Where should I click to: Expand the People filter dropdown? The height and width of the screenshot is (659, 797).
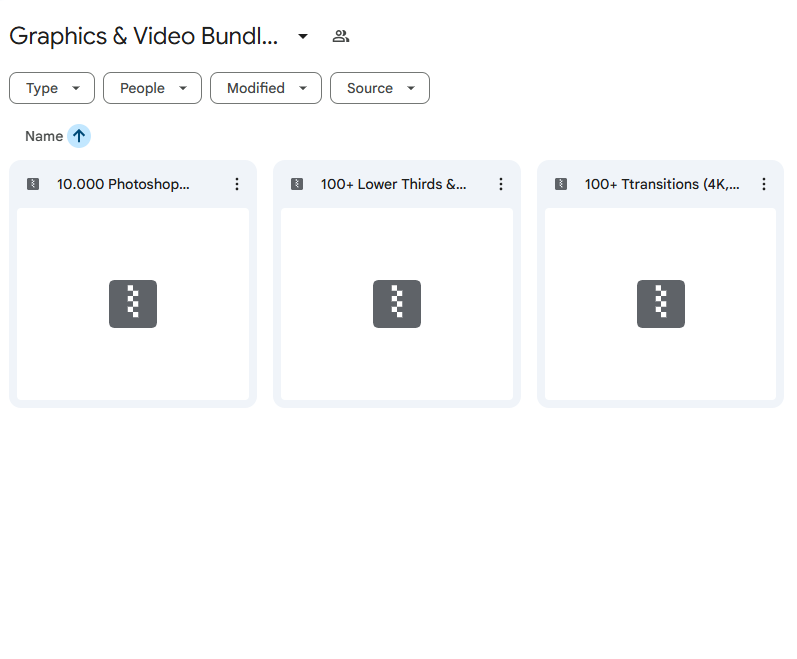(x=152, y=88)
